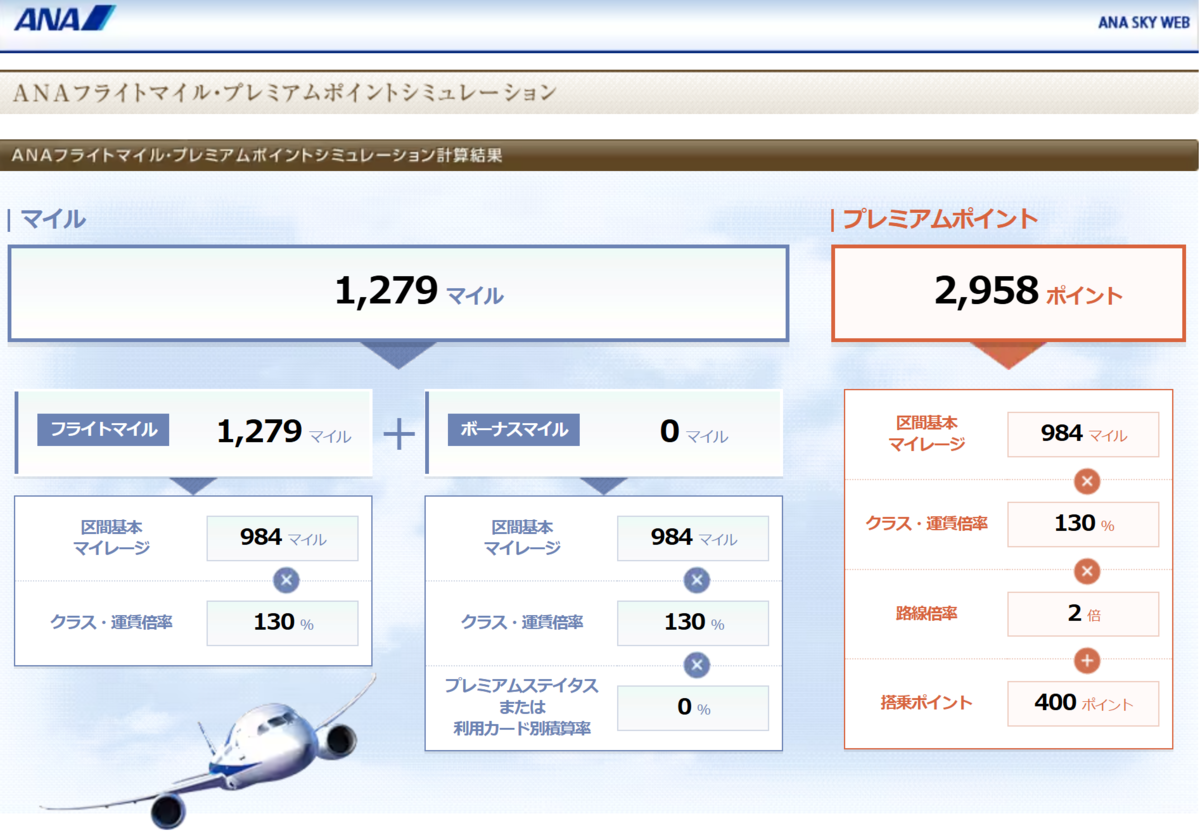Select the page title ANAフライトマイル・プレミアムポイントシミュレーション

285,93
